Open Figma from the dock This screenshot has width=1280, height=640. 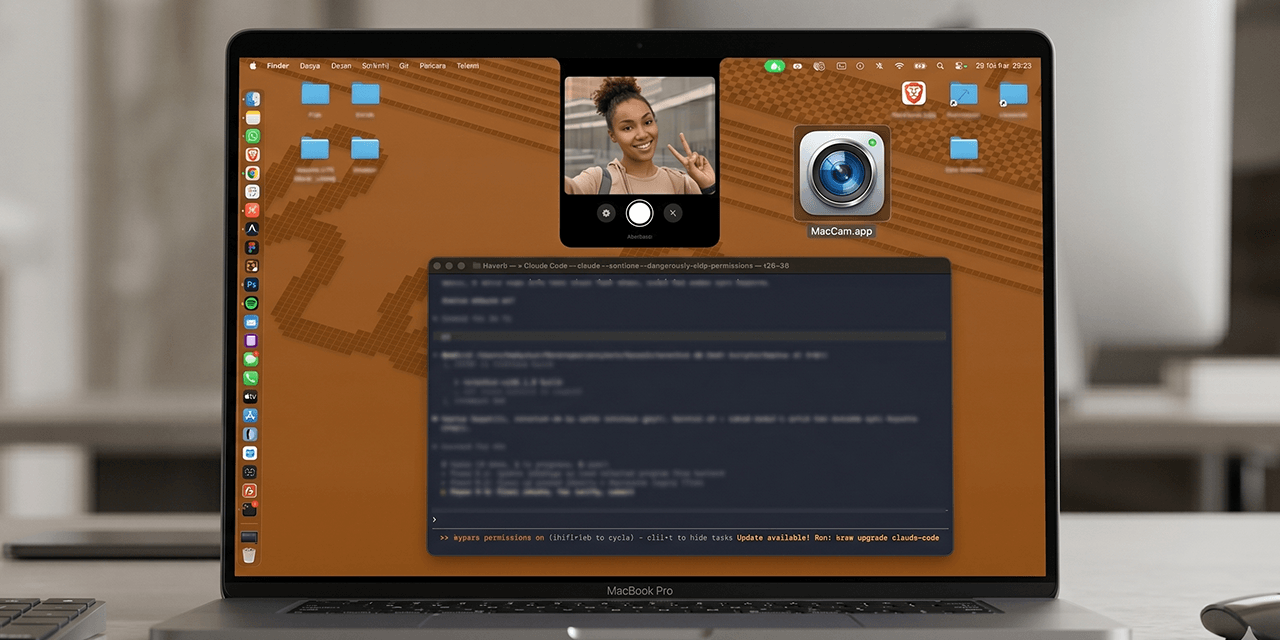(252, 247)
